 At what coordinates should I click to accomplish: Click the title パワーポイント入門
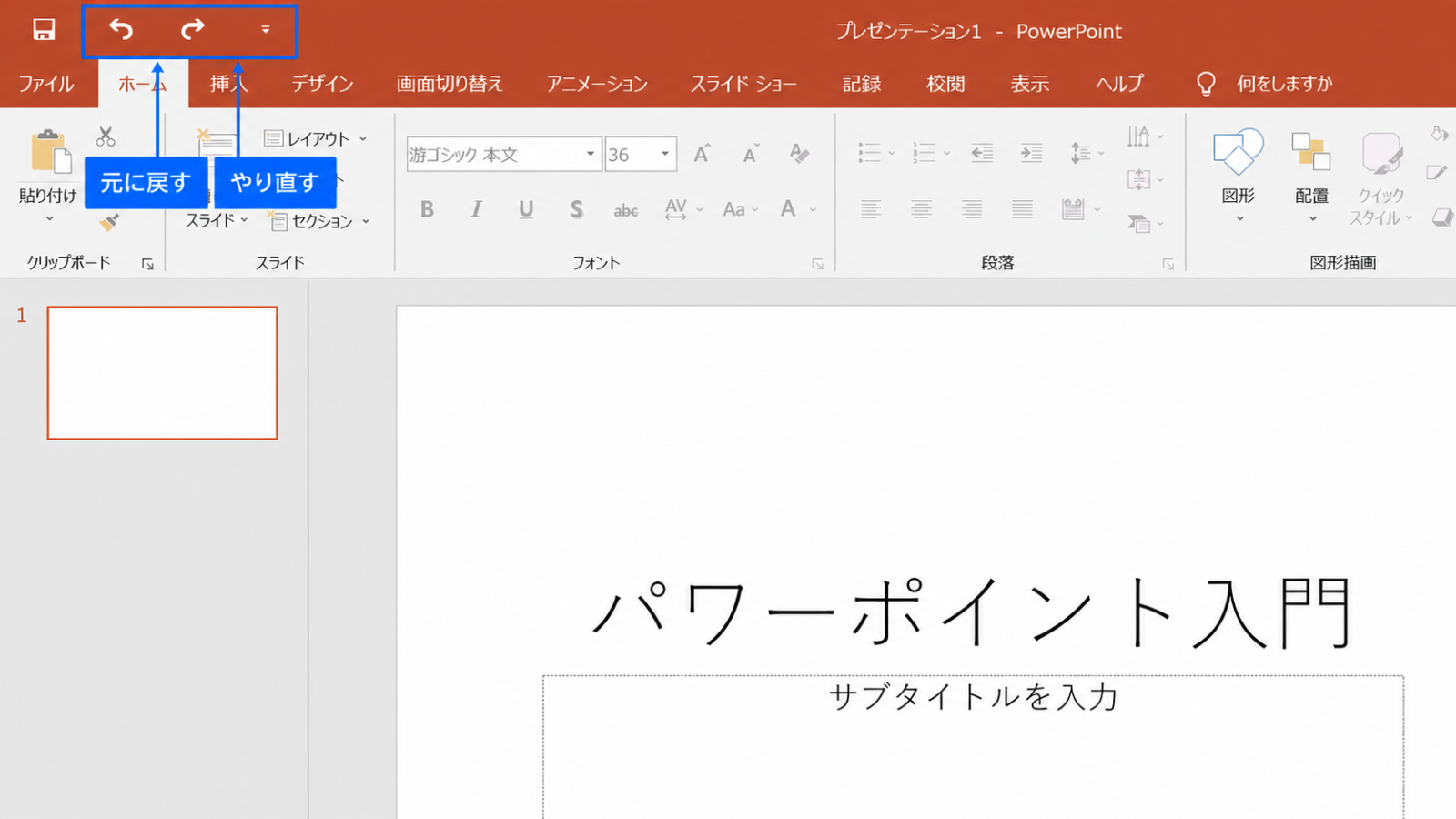click(972, 612)
